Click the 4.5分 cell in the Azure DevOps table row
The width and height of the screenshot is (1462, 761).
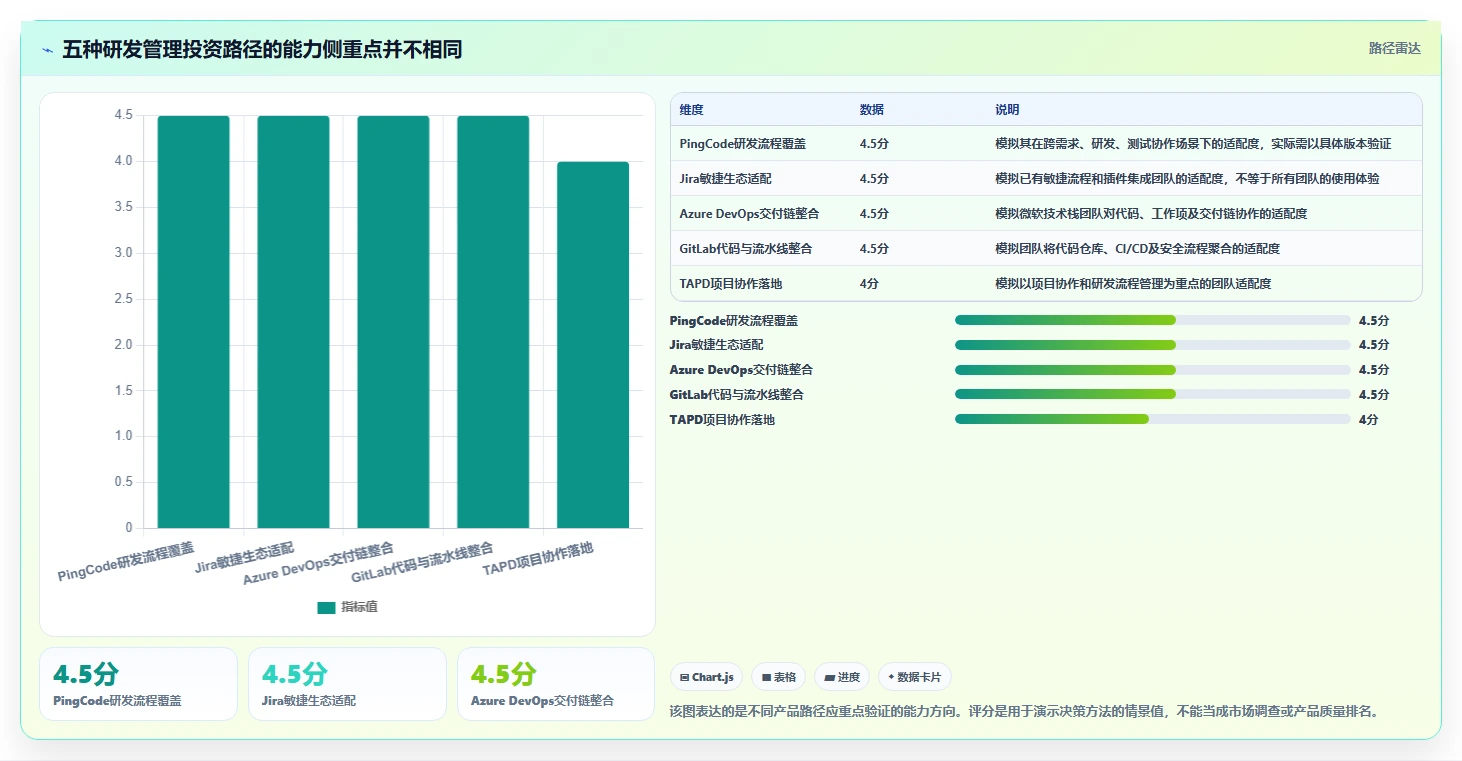click(874, 214)
